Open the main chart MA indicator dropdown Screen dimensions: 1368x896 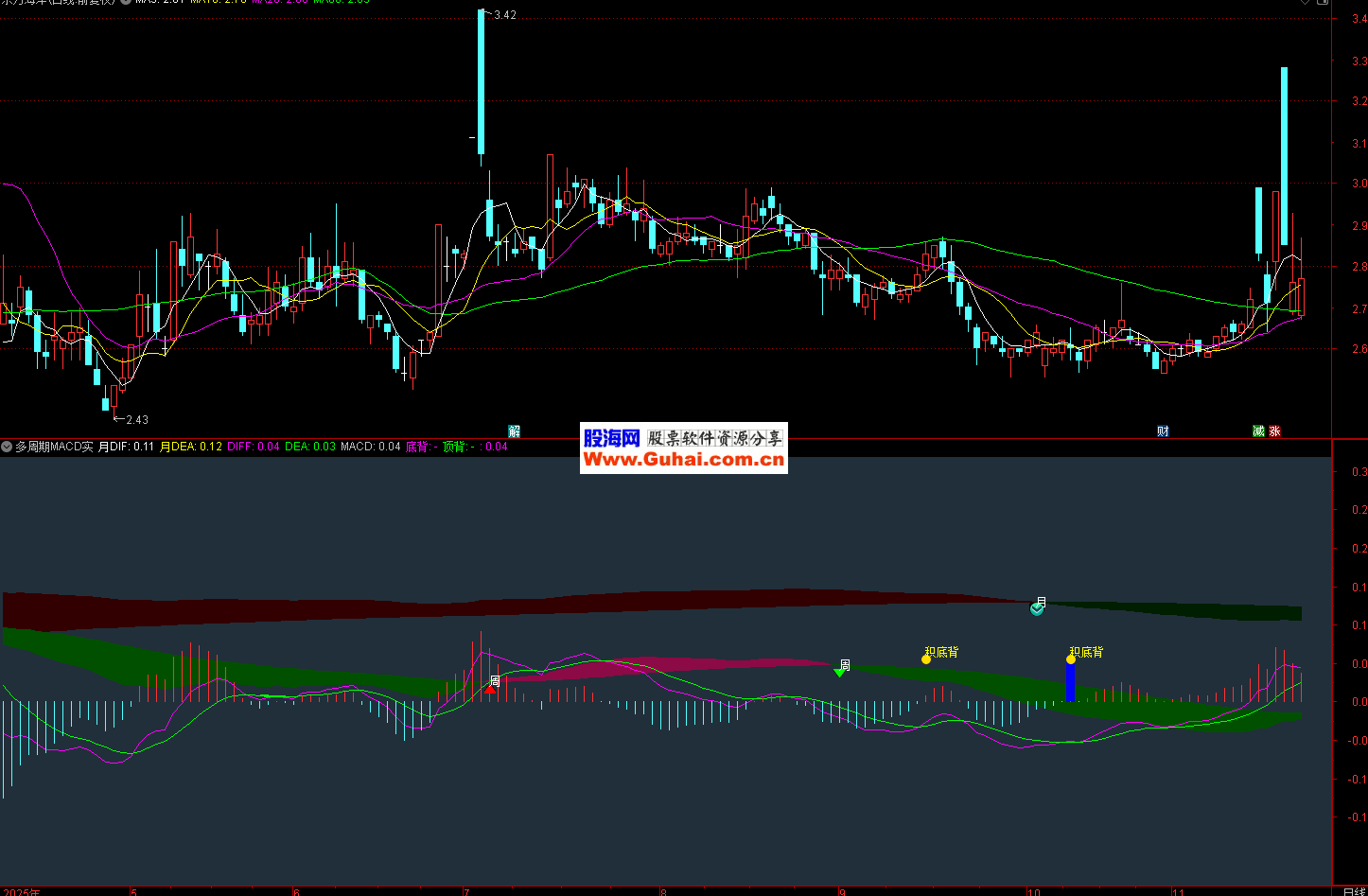126,2
